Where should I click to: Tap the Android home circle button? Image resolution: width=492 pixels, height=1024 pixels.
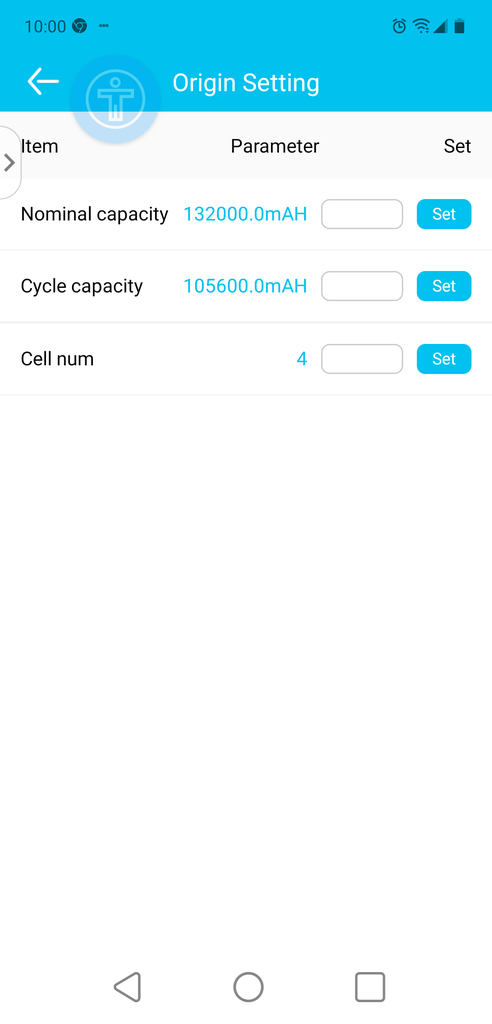(248, 986)
